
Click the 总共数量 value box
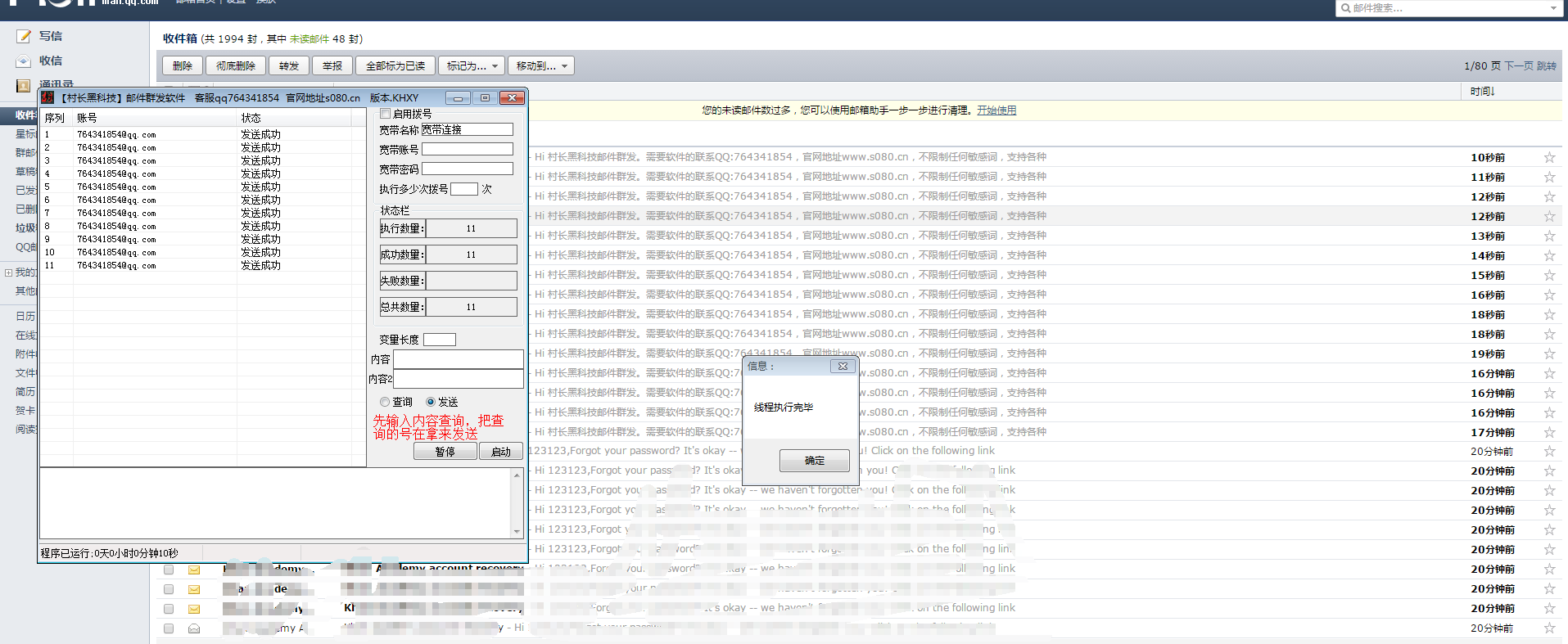pos(472,307)
